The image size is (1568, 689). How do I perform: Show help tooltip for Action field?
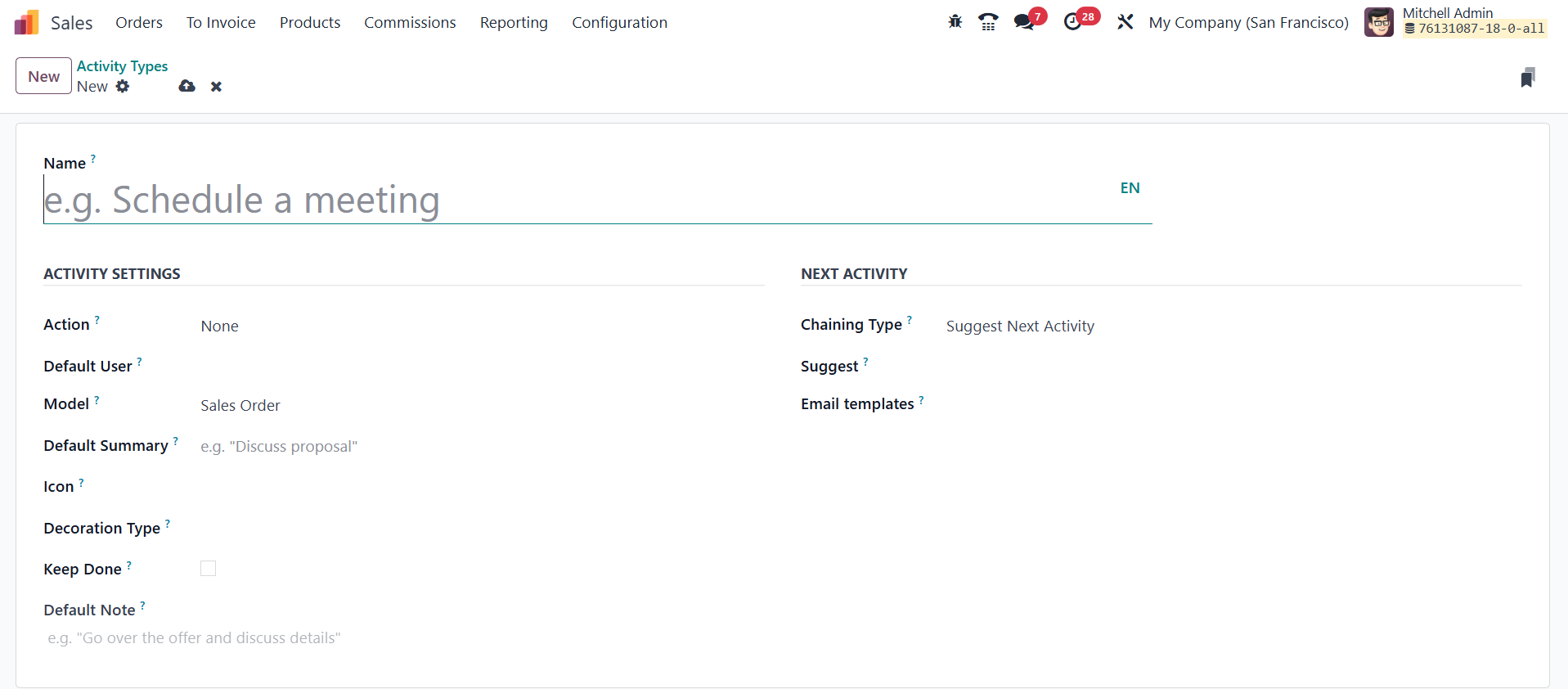point(97,320)
